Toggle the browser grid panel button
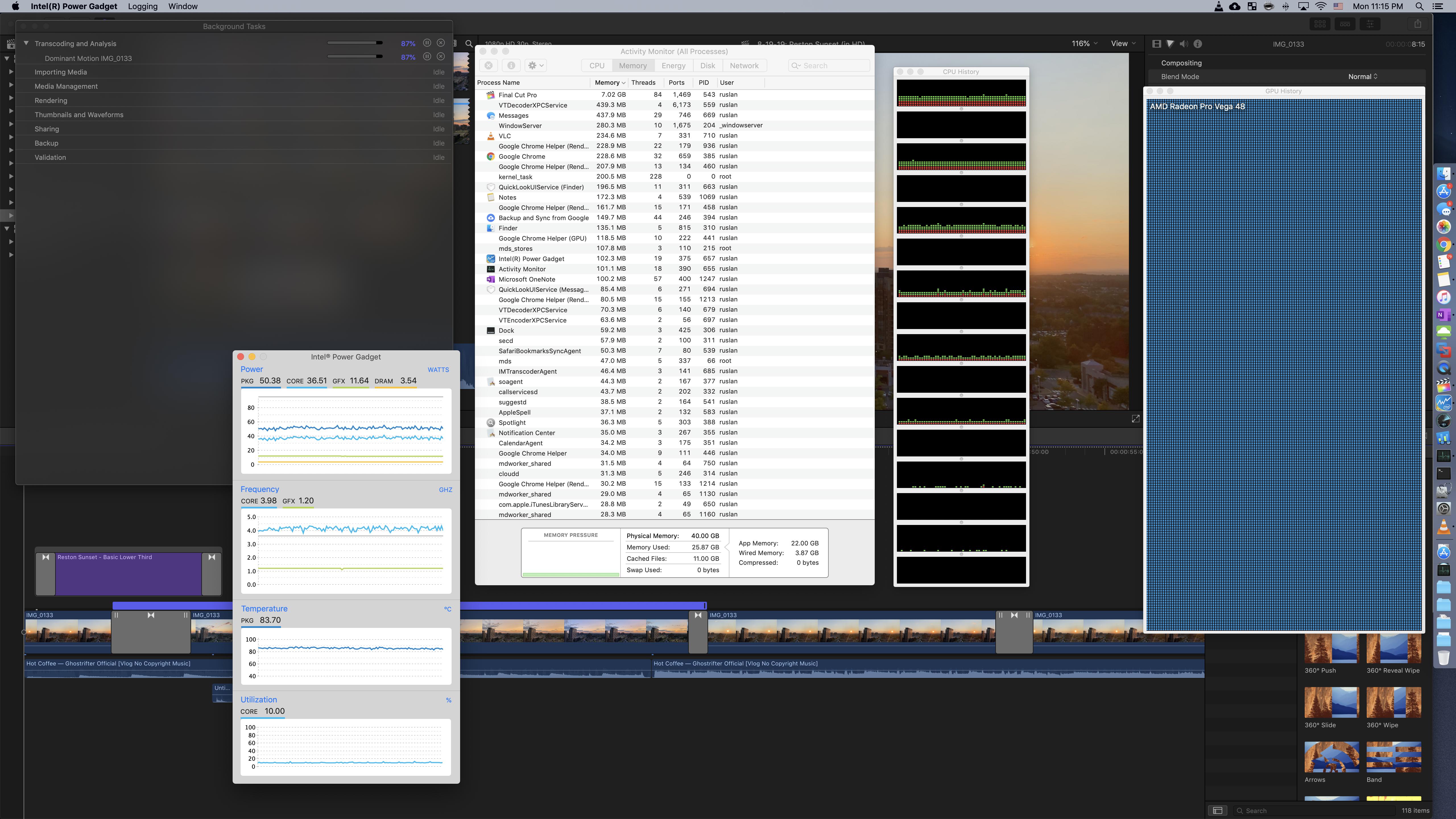 (1320, 24)
